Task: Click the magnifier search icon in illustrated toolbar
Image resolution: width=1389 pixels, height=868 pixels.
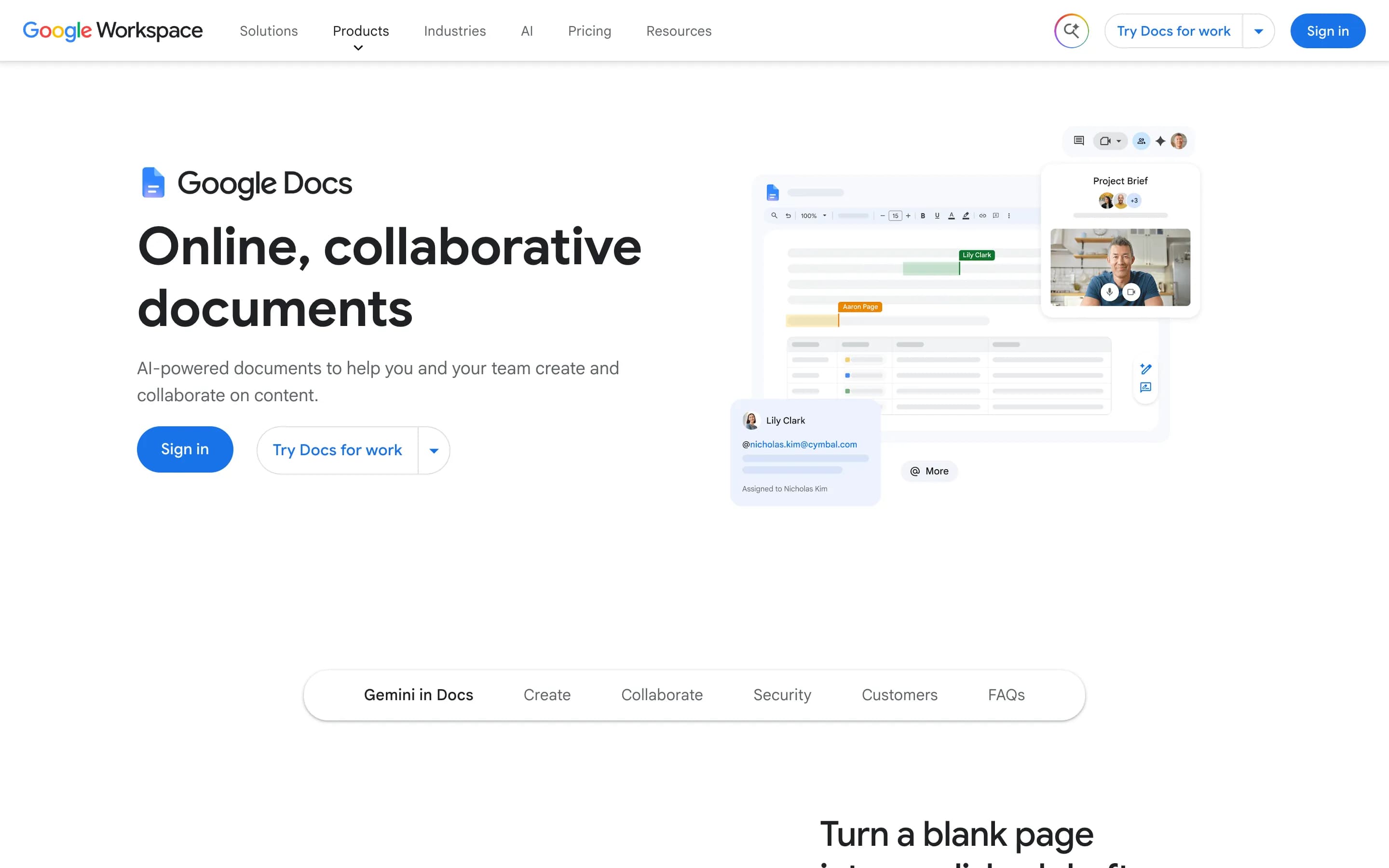Action: 774,215
